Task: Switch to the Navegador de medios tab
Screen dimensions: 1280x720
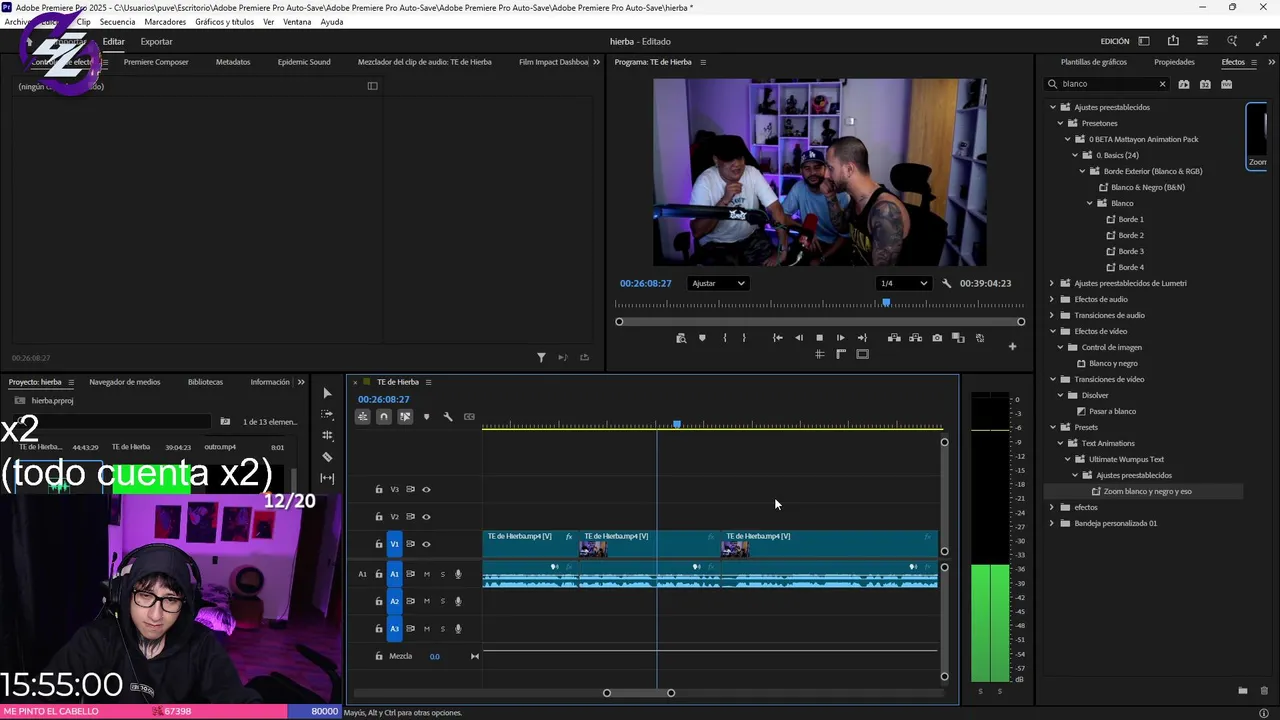Action: tap(124, 382)
